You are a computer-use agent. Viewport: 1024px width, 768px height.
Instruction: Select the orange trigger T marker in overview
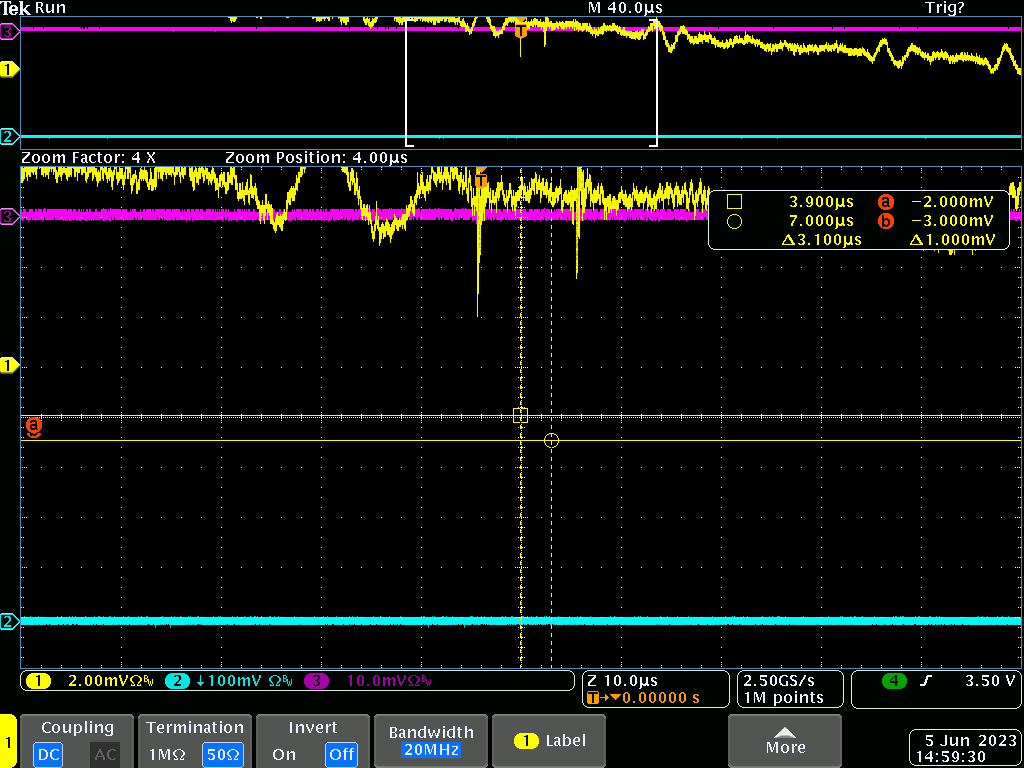[x=520, y=31]
